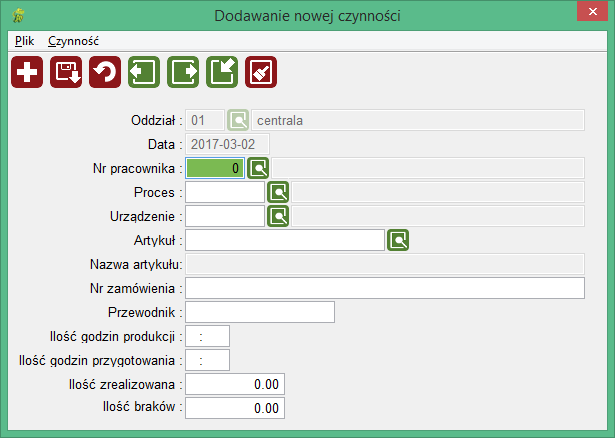
Task: Click the green diagonal-arrow toolbar icon
Action: click(x=222, y=73)
